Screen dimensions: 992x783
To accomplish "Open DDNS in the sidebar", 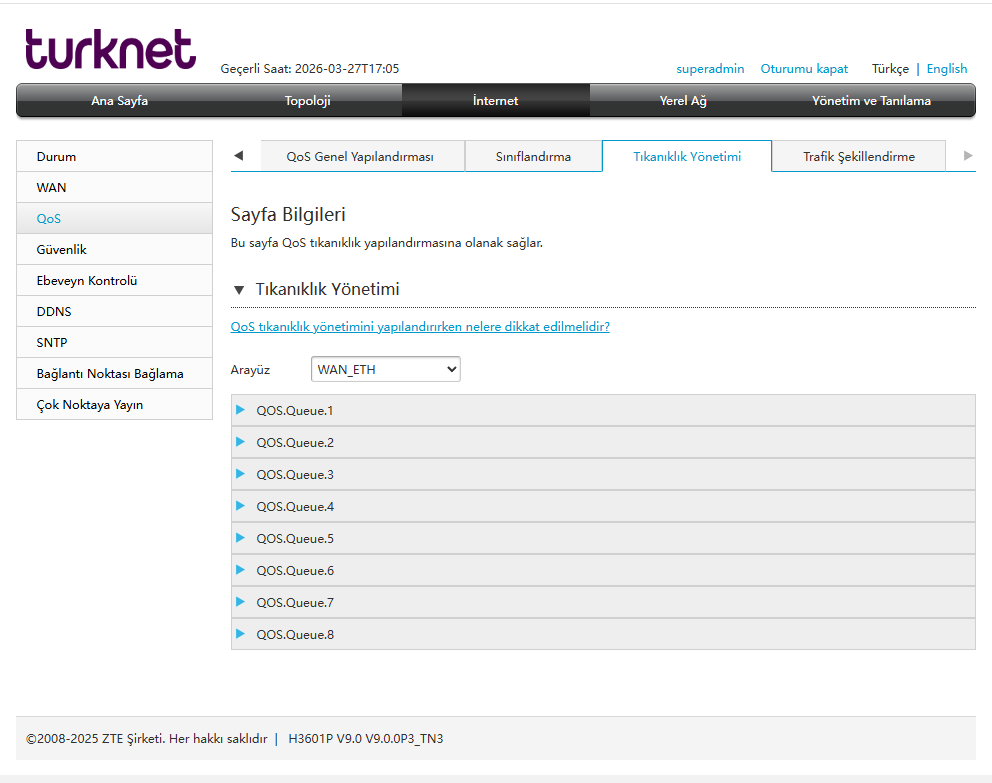I will pos(115,311).
